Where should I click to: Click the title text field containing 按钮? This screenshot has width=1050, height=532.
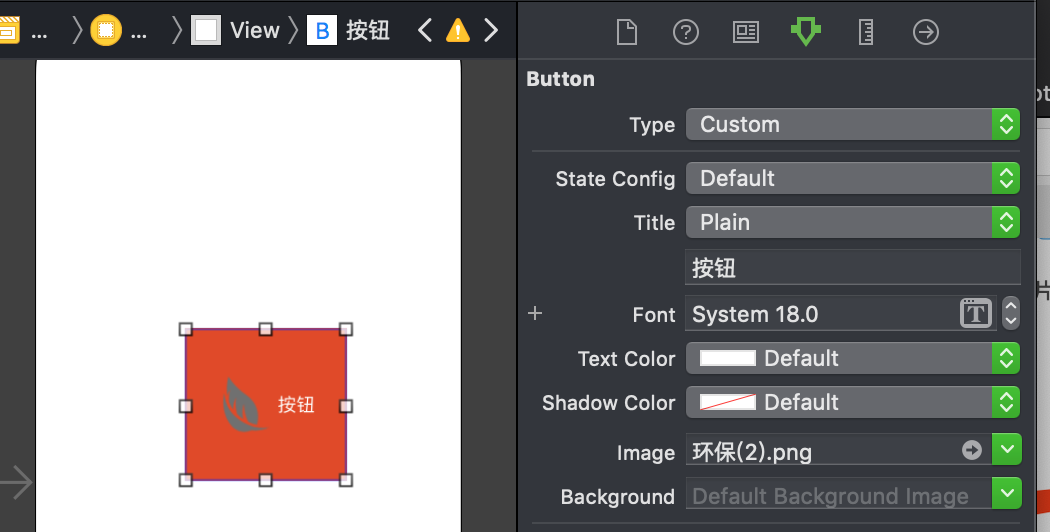852,268
